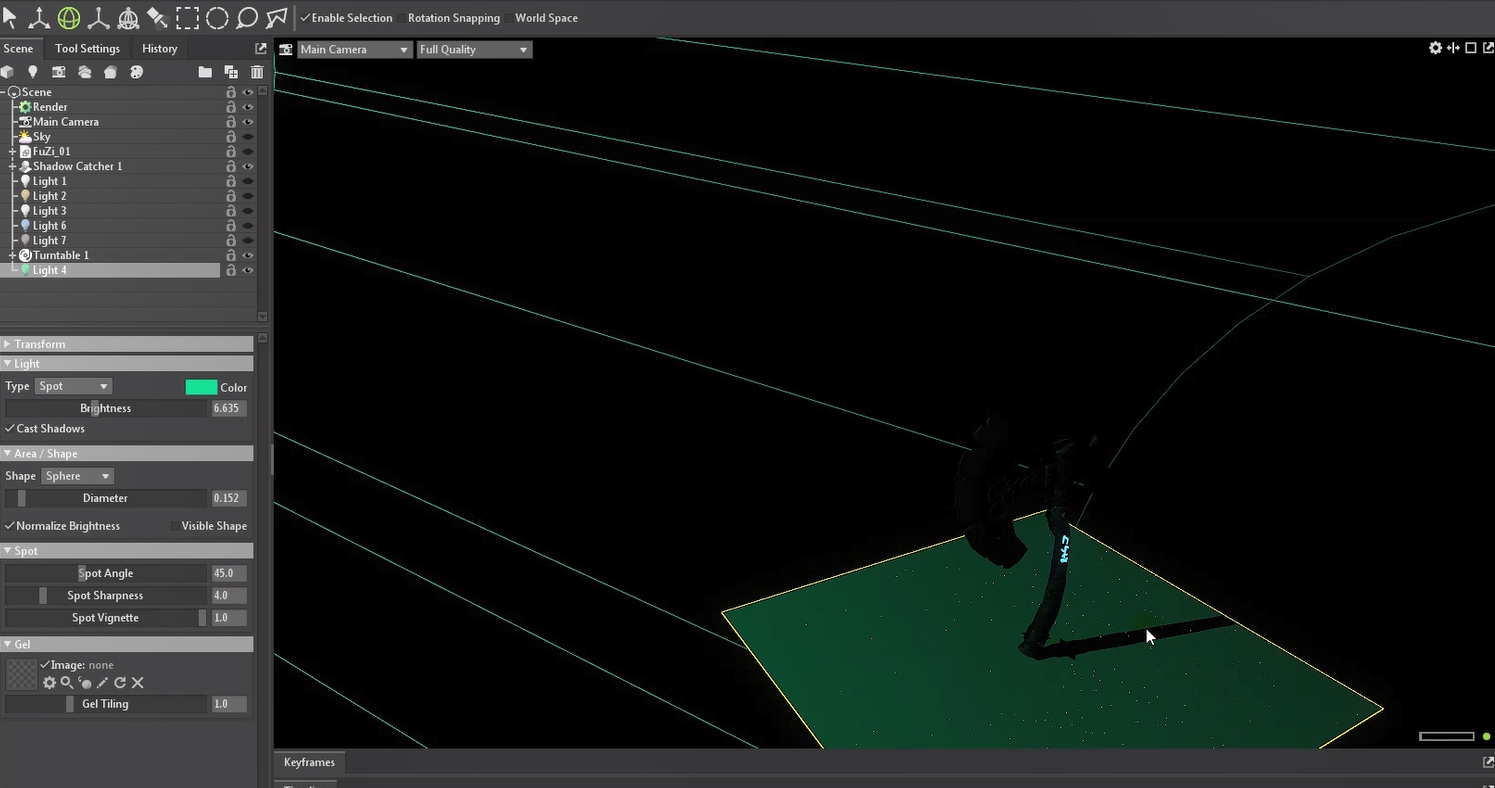Image resolution: width=1495 pixels, height=788 pixels.
Task: Select the Rotate tool in top toolbar
Action: point(68,17)
